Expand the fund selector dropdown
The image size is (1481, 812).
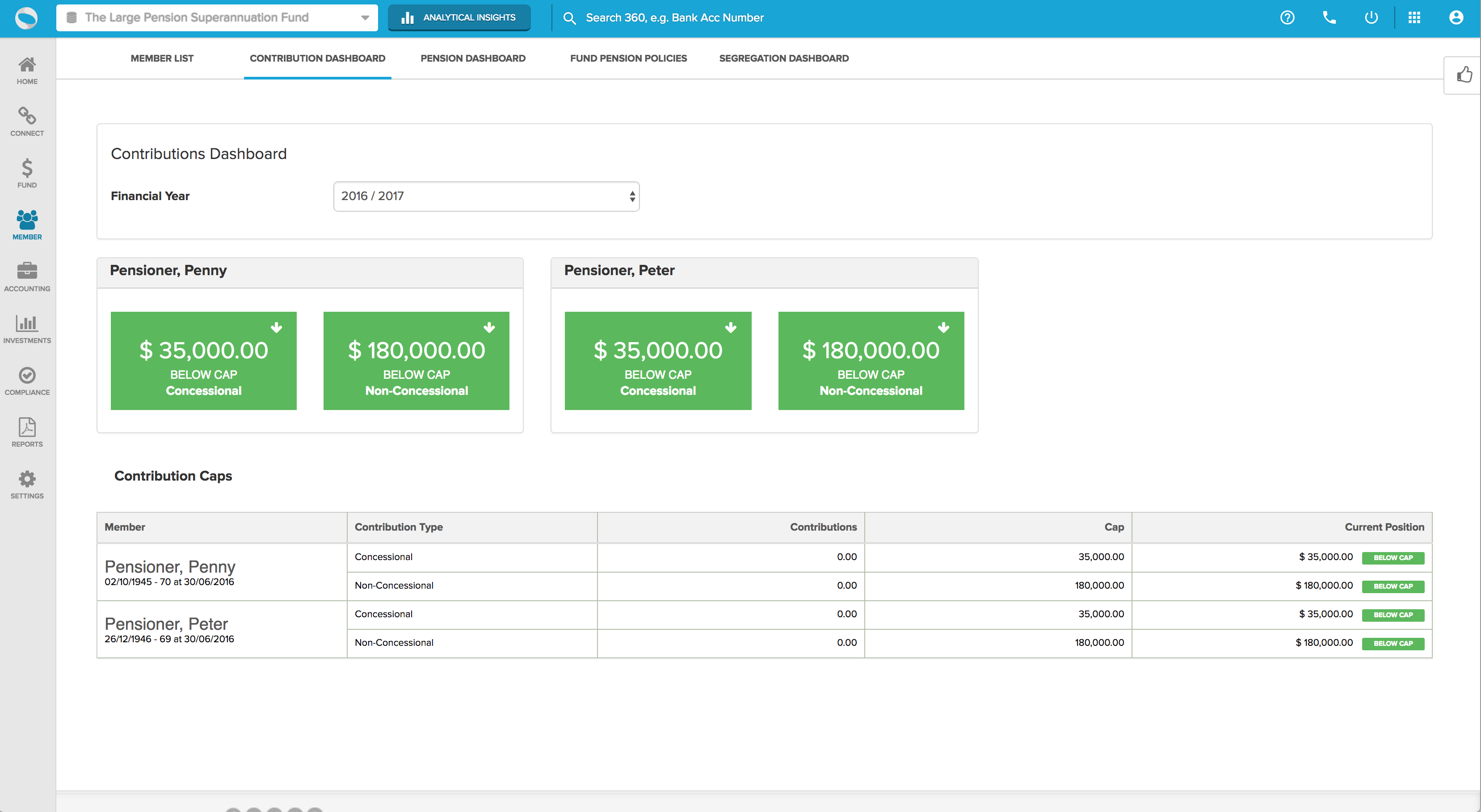point(364,17)
